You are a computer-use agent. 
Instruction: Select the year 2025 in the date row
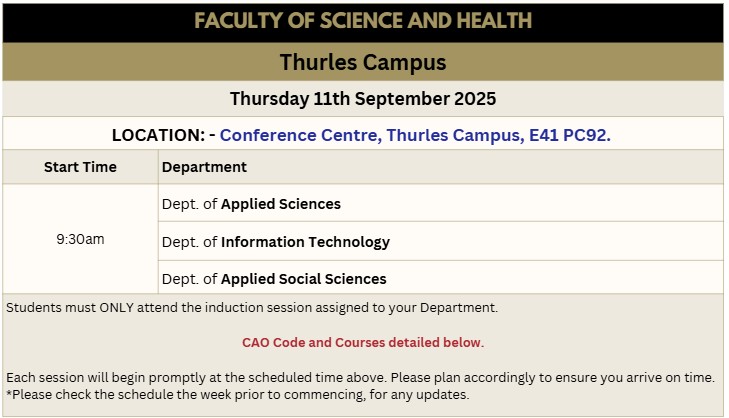pyautogui.click(x=475, y=99)
